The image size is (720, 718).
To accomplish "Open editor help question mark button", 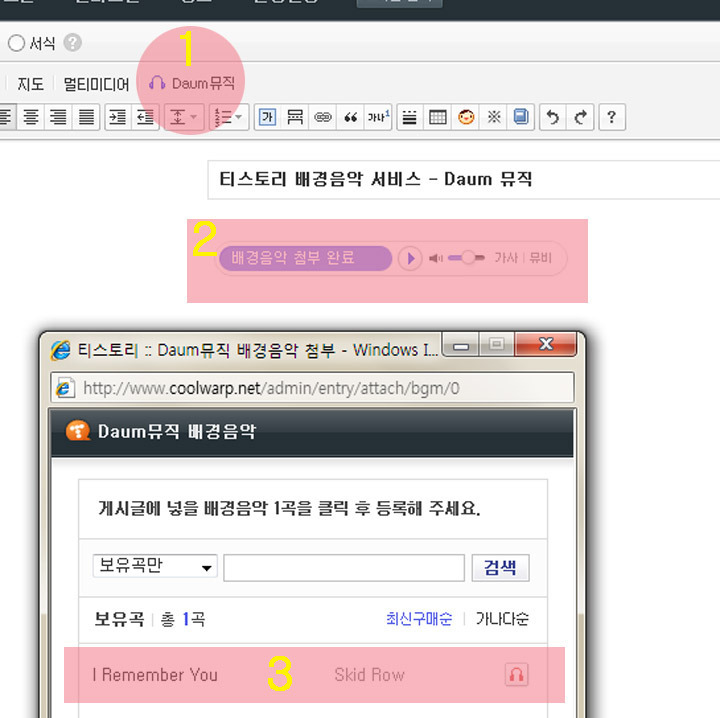I will pos(612,117).
